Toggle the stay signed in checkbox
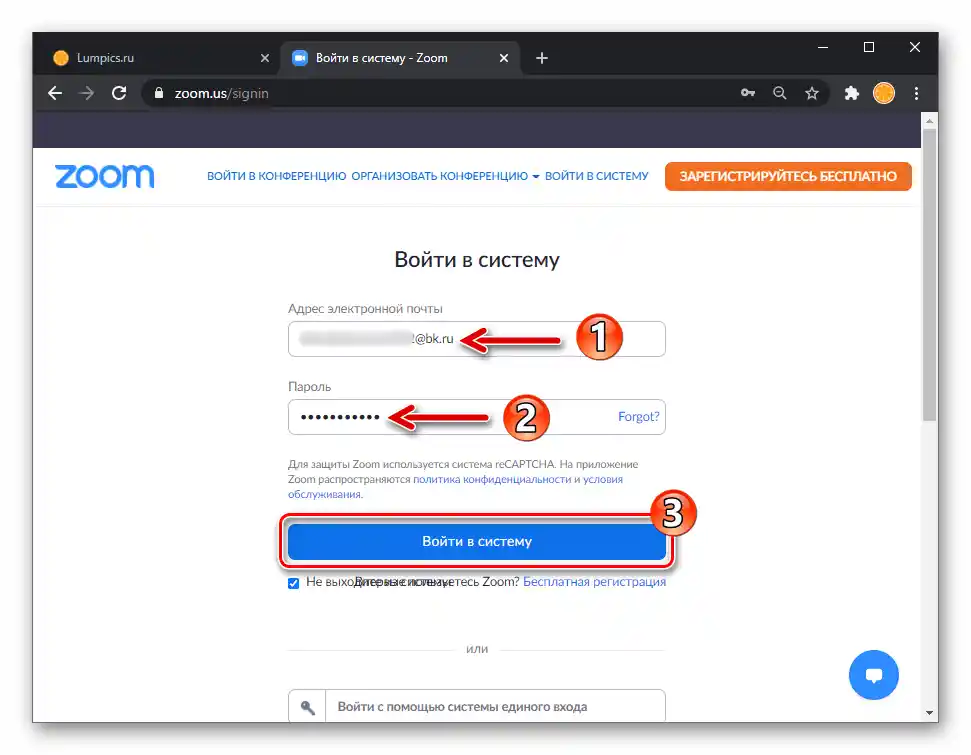Viewport: 971px width, 755px height. click(294, 583)
